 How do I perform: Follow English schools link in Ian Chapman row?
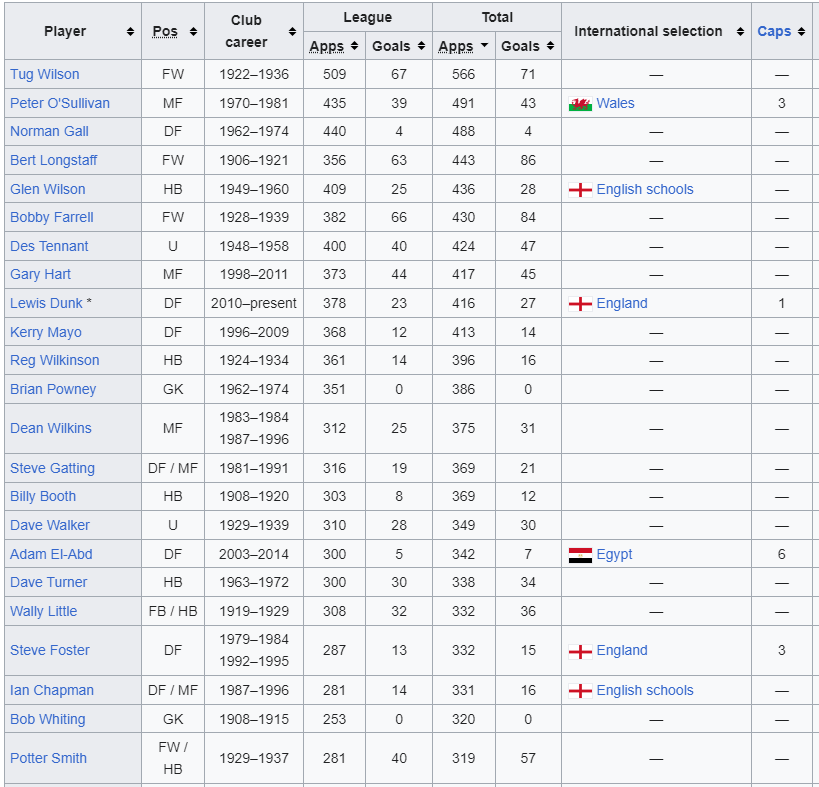coord(645,690)
